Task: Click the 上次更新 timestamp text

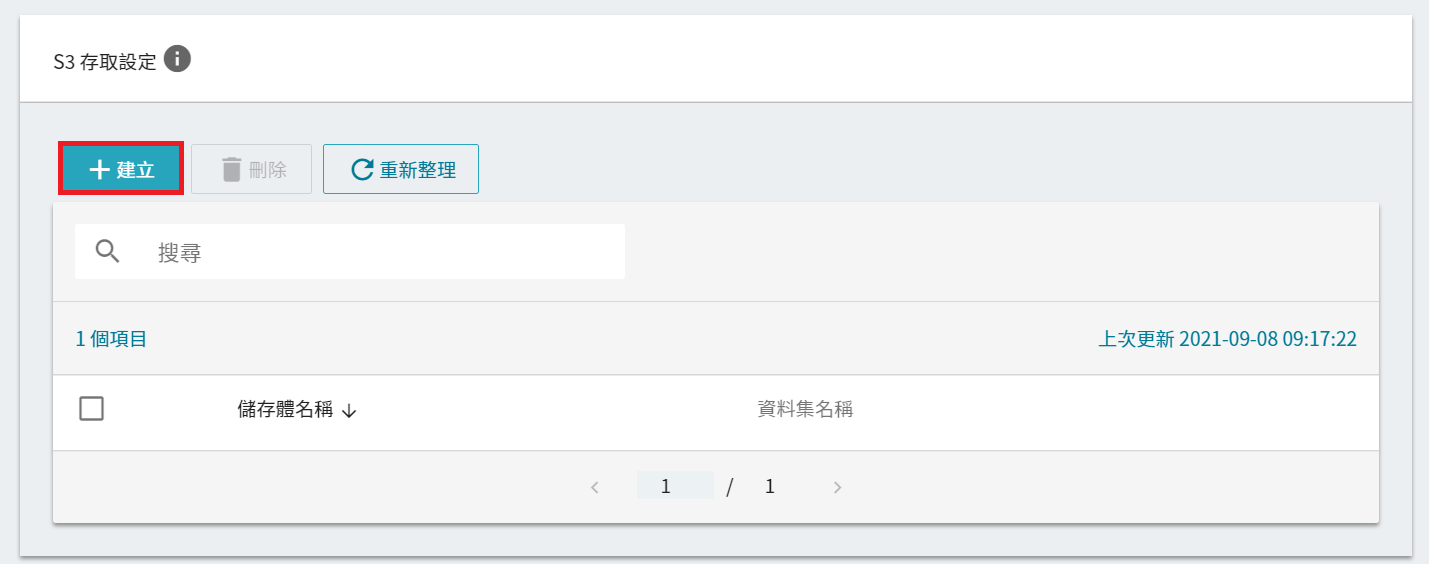Action: pyautogui.click(x=1228, y=339)
